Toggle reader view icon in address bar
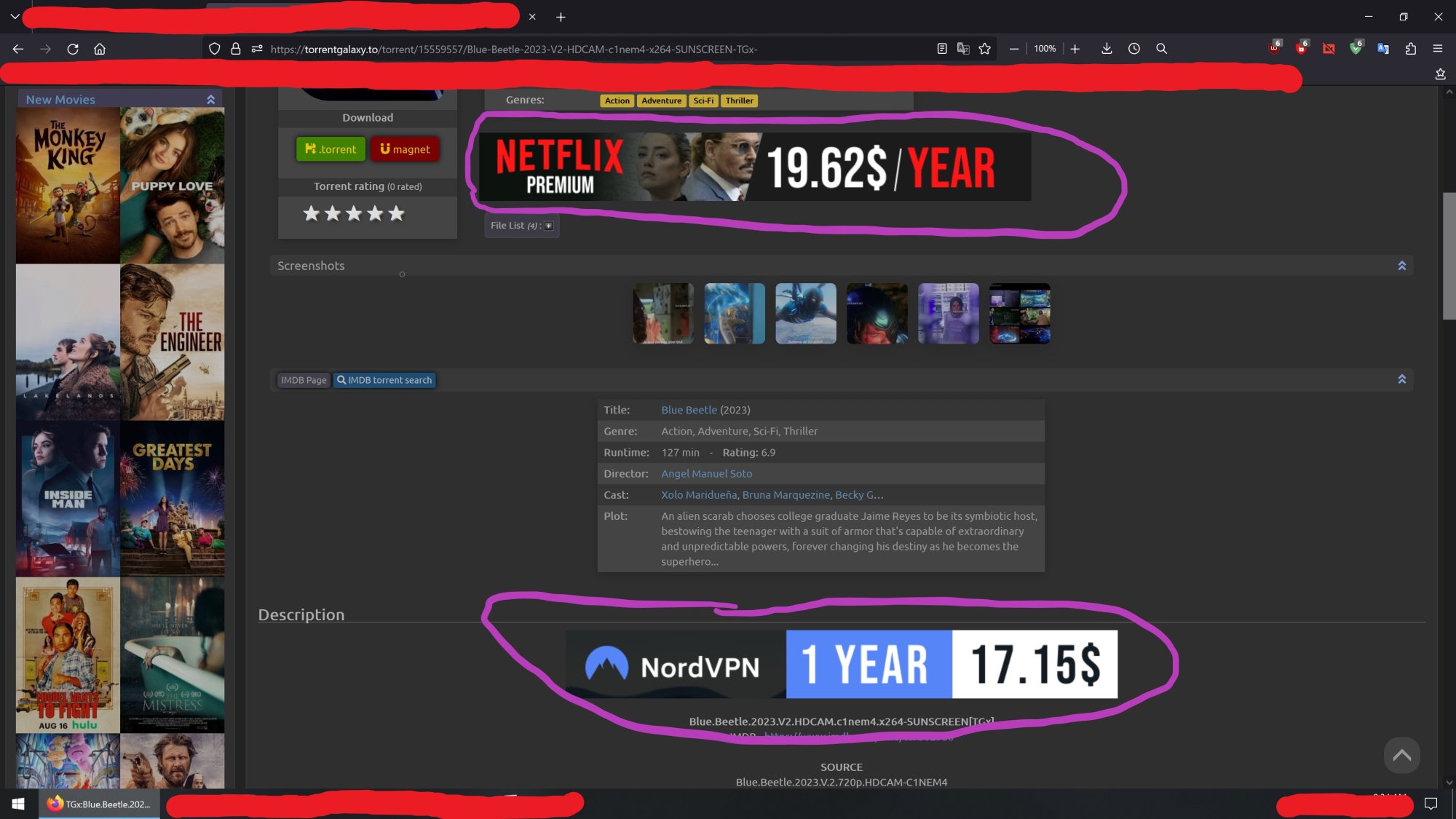1456x819 pixels. coord(942,49)
